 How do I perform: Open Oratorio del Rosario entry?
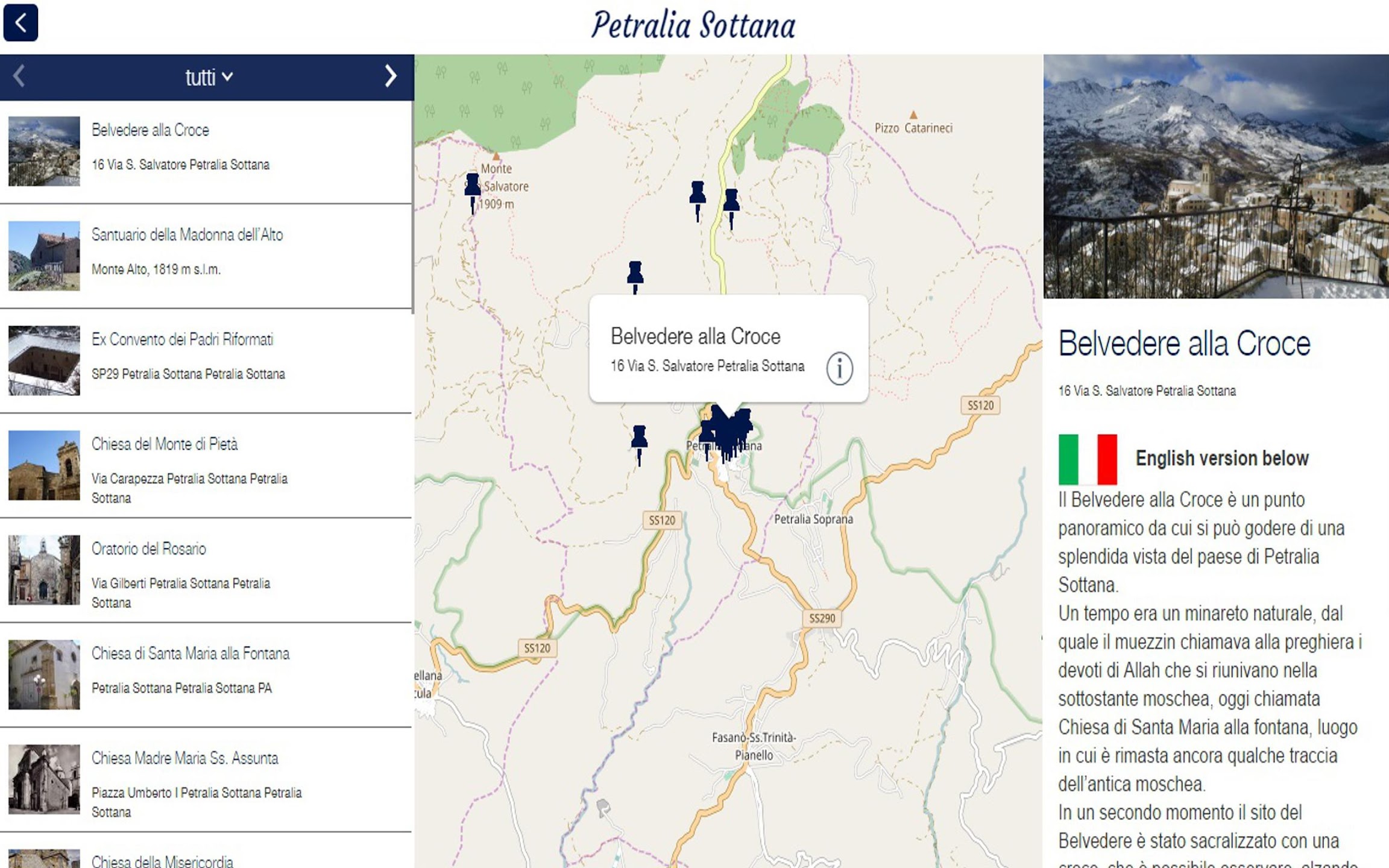[206, 570]
